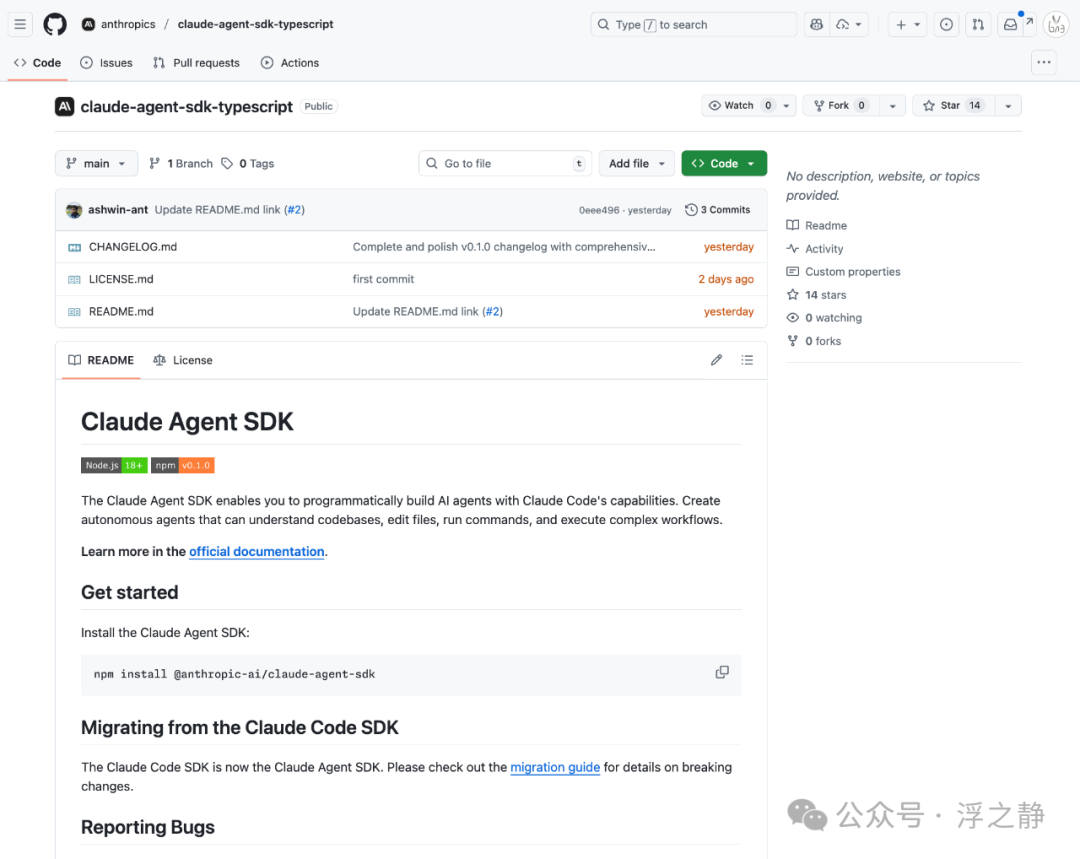Copy the npm install command
This screenshot has width=1080, height=859.
722,673
